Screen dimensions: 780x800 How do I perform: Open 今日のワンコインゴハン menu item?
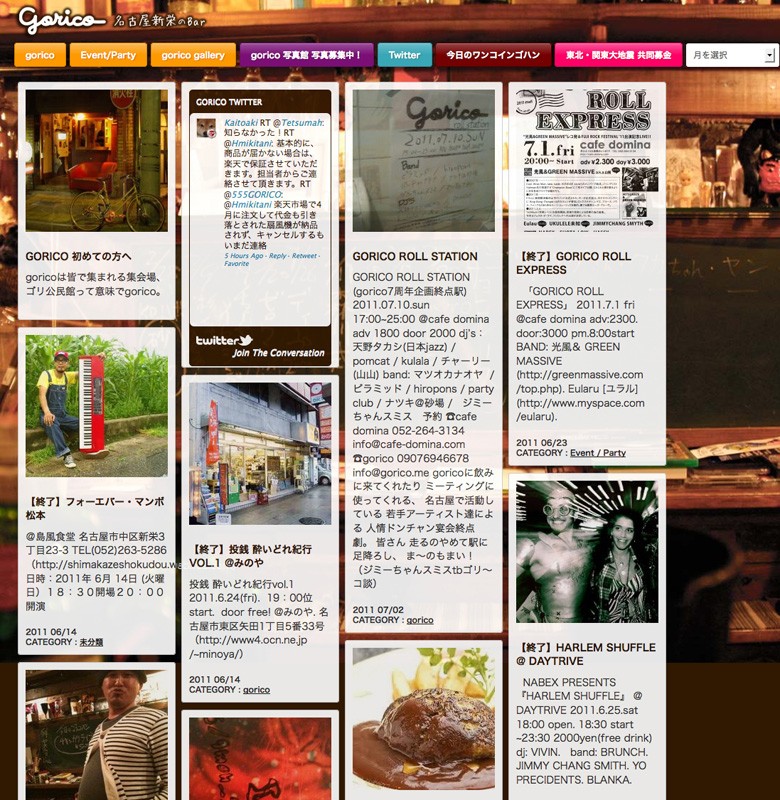click(x=492, y=55)
